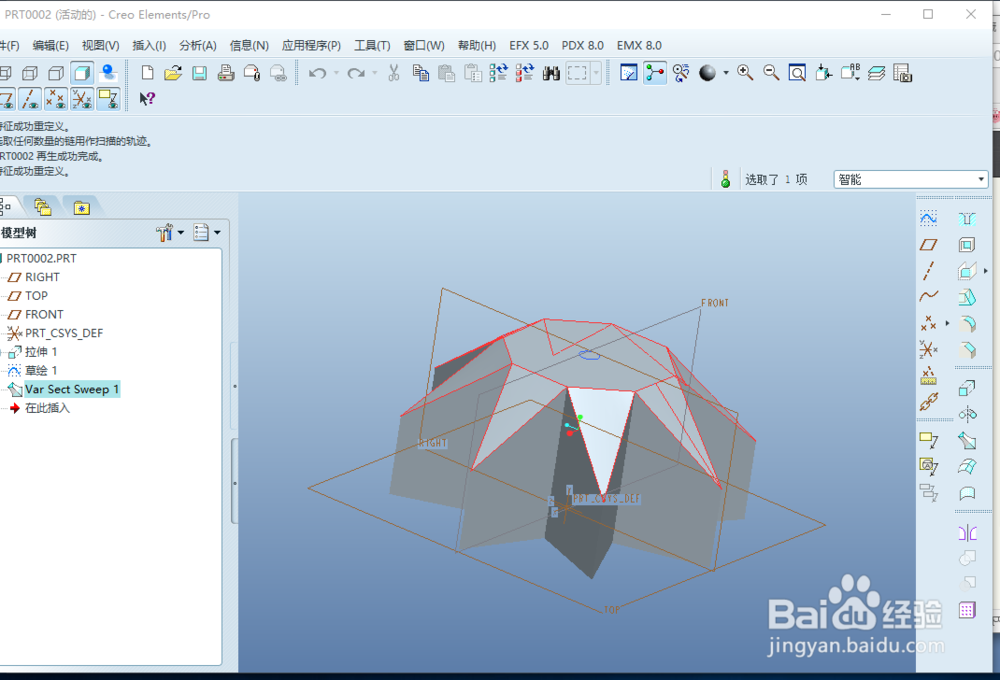Open the selection box dropdown arrow
This screenshot has width=1000, height=680.
pos(596,73)
